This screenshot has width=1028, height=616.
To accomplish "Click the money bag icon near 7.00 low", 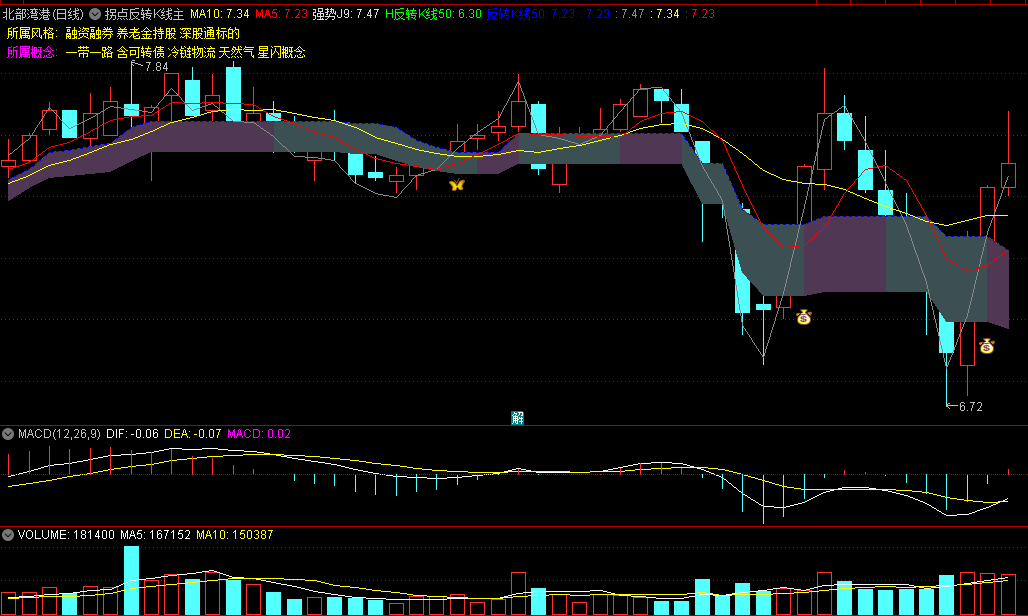I will pyautogui.click(x=804, y=317).
